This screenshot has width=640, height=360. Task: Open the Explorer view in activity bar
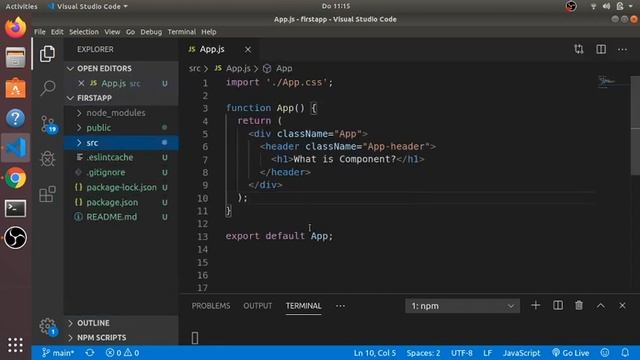pyautogui.click(x=47, y=54)
